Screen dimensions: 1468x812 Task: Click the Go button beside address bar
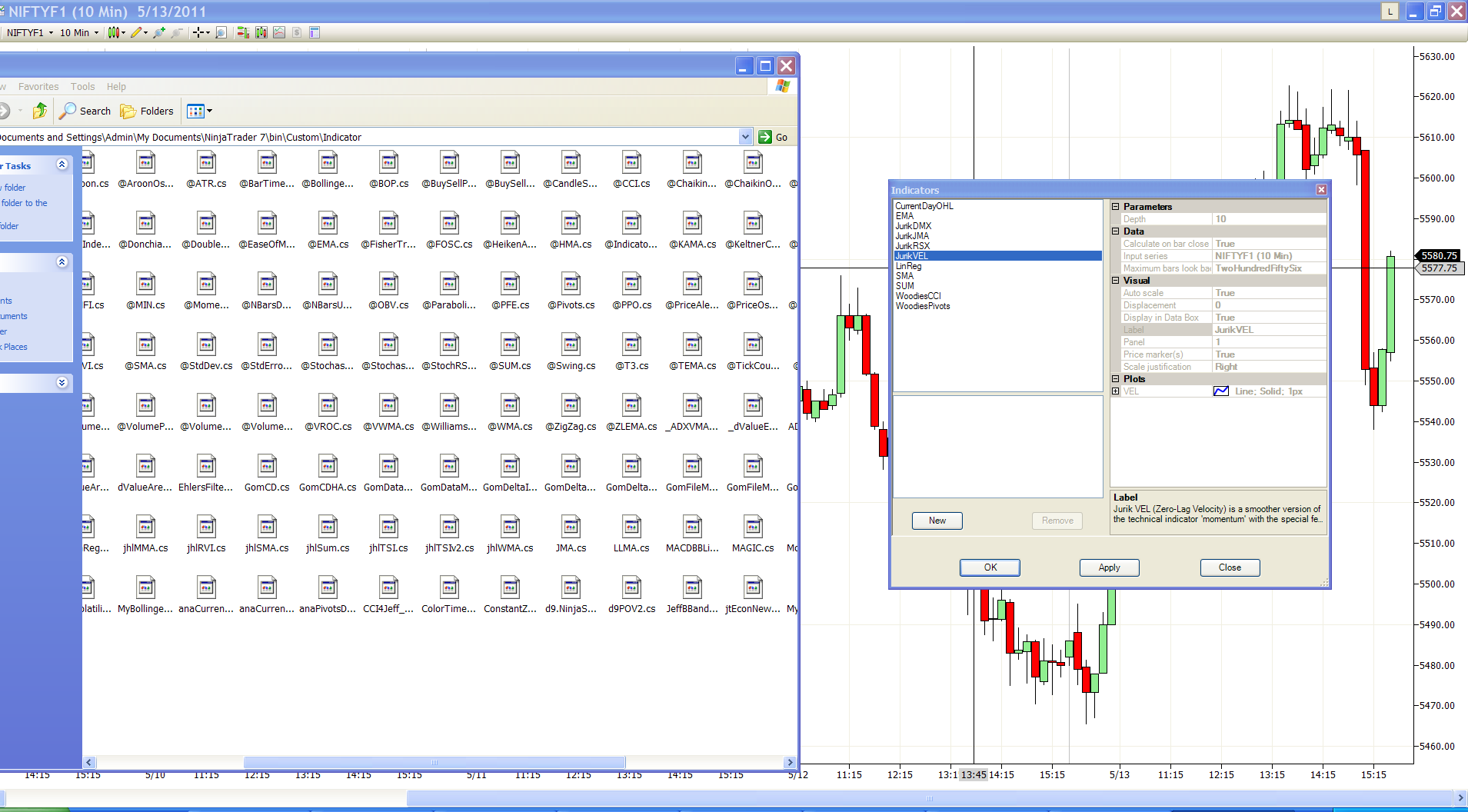(x=774, y=137)
